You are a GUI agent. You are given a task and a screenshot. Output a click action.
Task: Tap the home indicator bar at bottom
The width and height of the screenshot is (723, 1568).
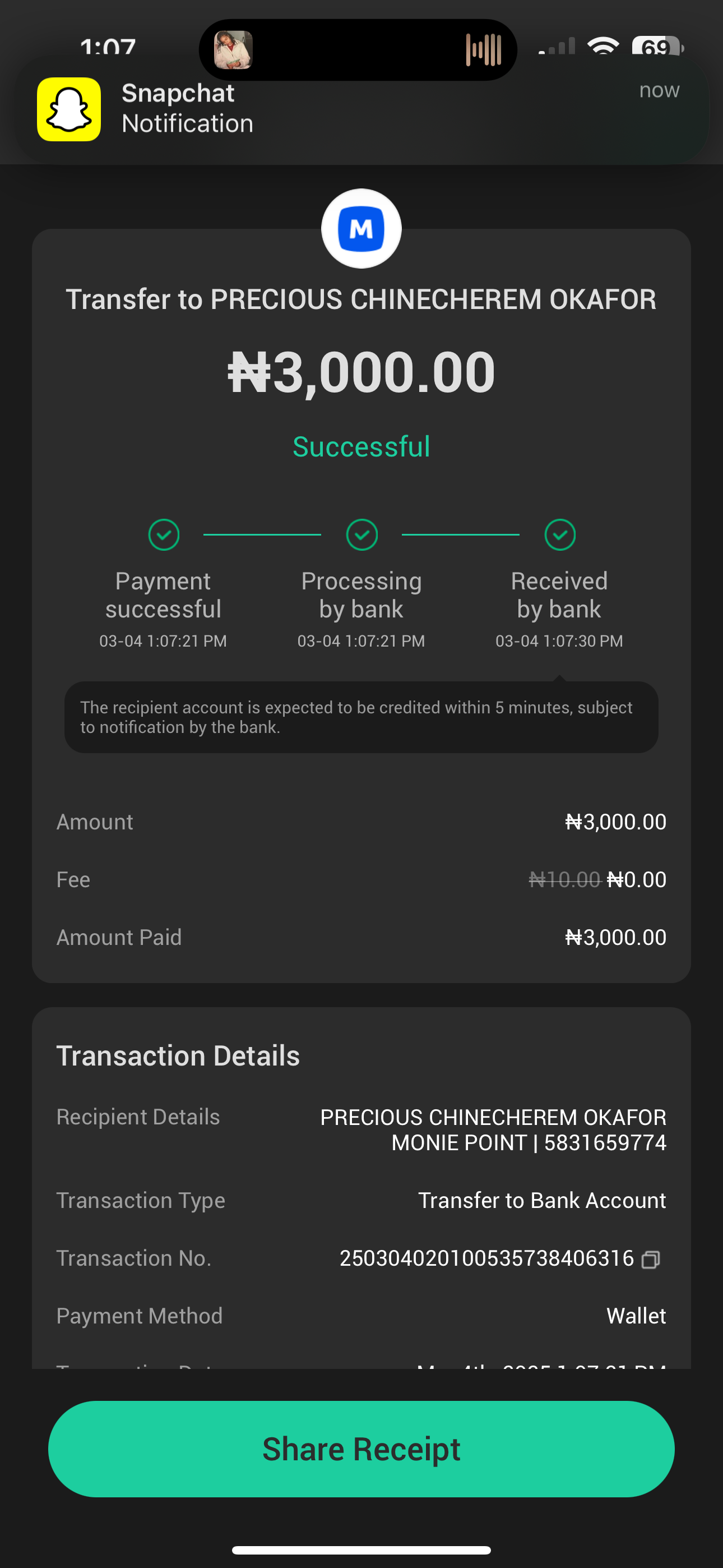pos(361,1549)
